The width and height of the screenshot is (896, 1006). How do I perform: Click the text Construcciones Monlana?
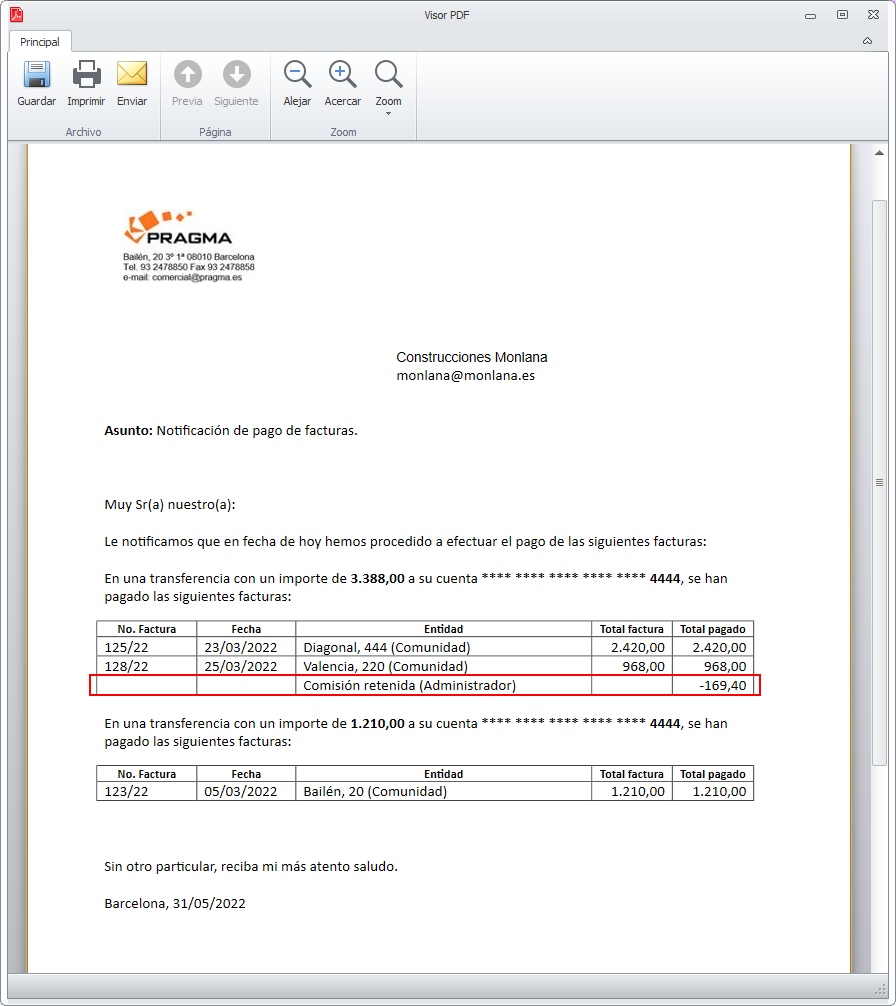472,357
